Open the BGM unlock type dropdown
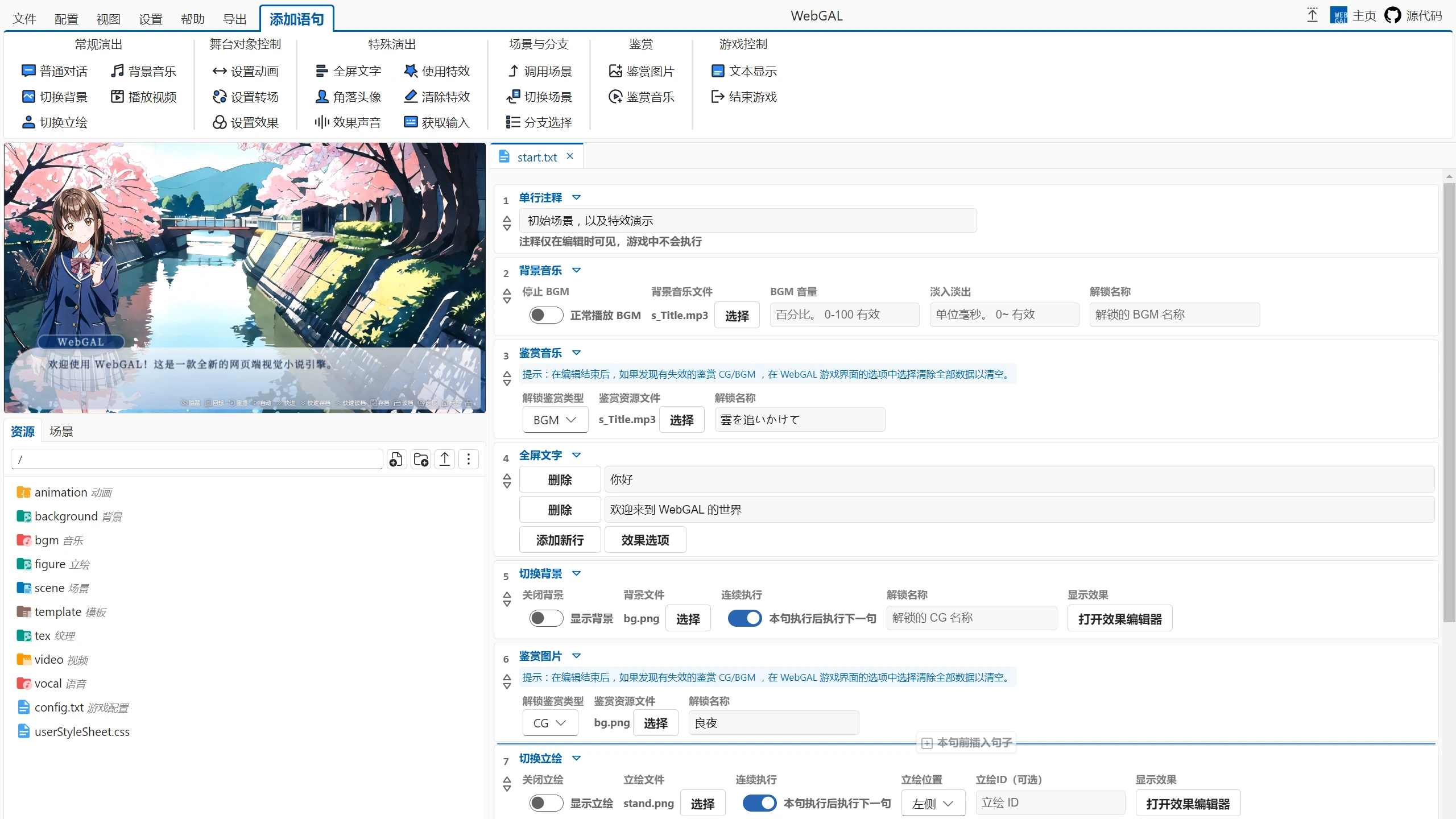1456x819 pixels. click(x=555, y=420)
